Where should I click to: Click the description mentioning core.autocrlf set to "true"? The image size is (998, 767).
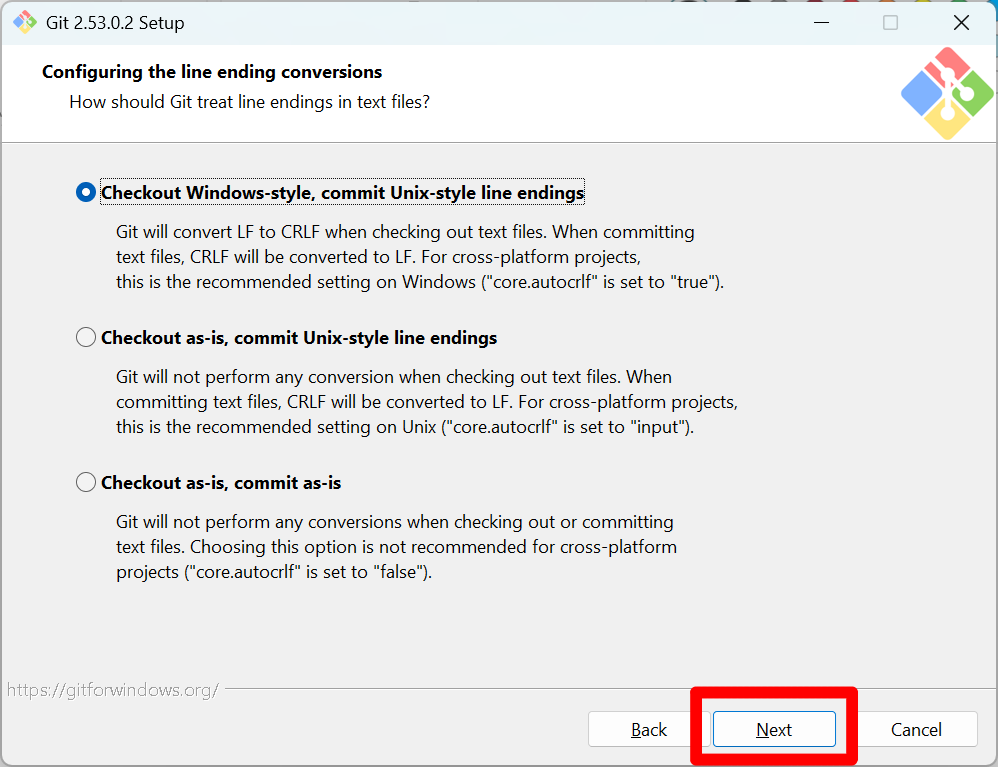pyautogui.click(x=420, y=257)
